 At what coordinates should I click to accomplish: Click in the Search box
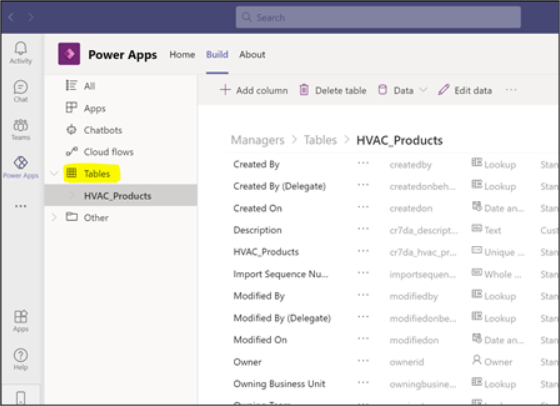click(378, 17)
